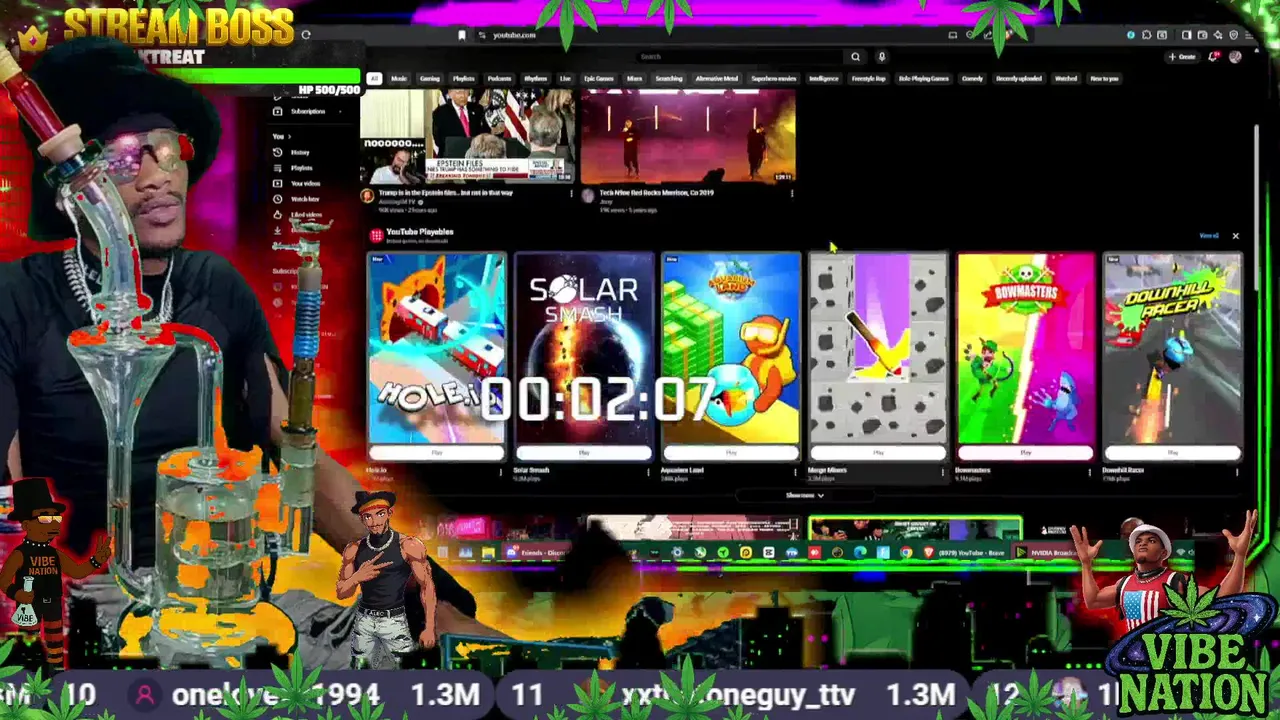Expand the You section in sidebar

click(281, 136)
